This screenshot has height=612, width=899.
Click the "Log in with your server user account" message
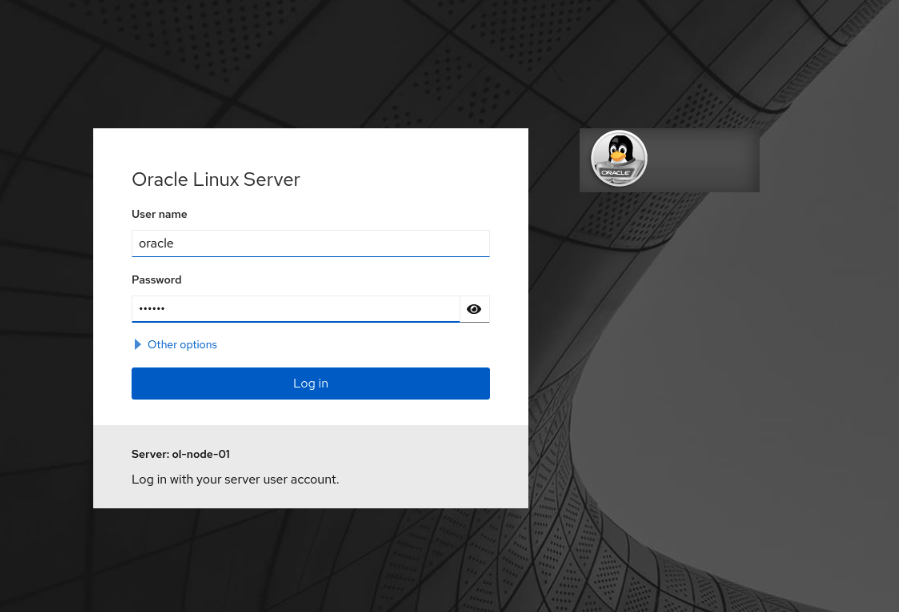coord(235,479)
